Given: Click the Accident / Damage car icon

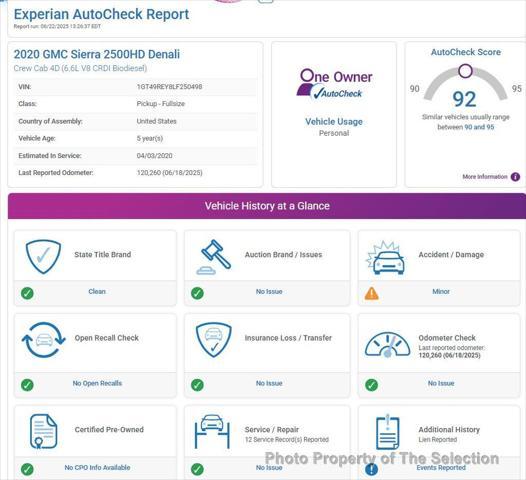Looking at the screenshot, I should click(x=386, y=258).
